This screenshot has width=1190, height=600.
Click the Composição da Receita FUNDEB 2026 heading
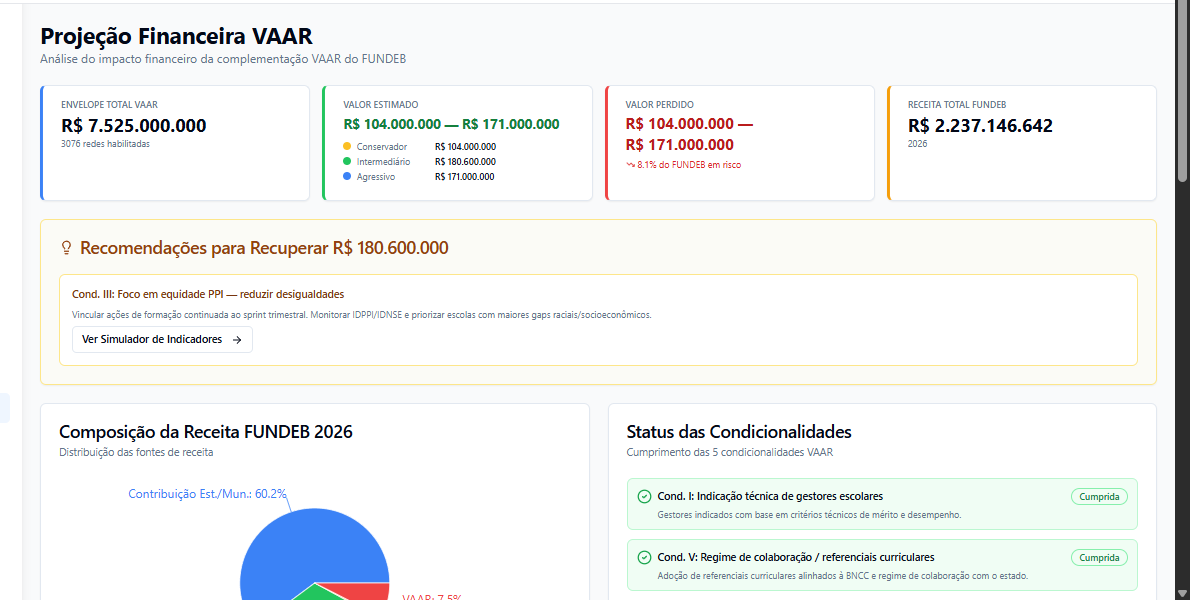206,432
